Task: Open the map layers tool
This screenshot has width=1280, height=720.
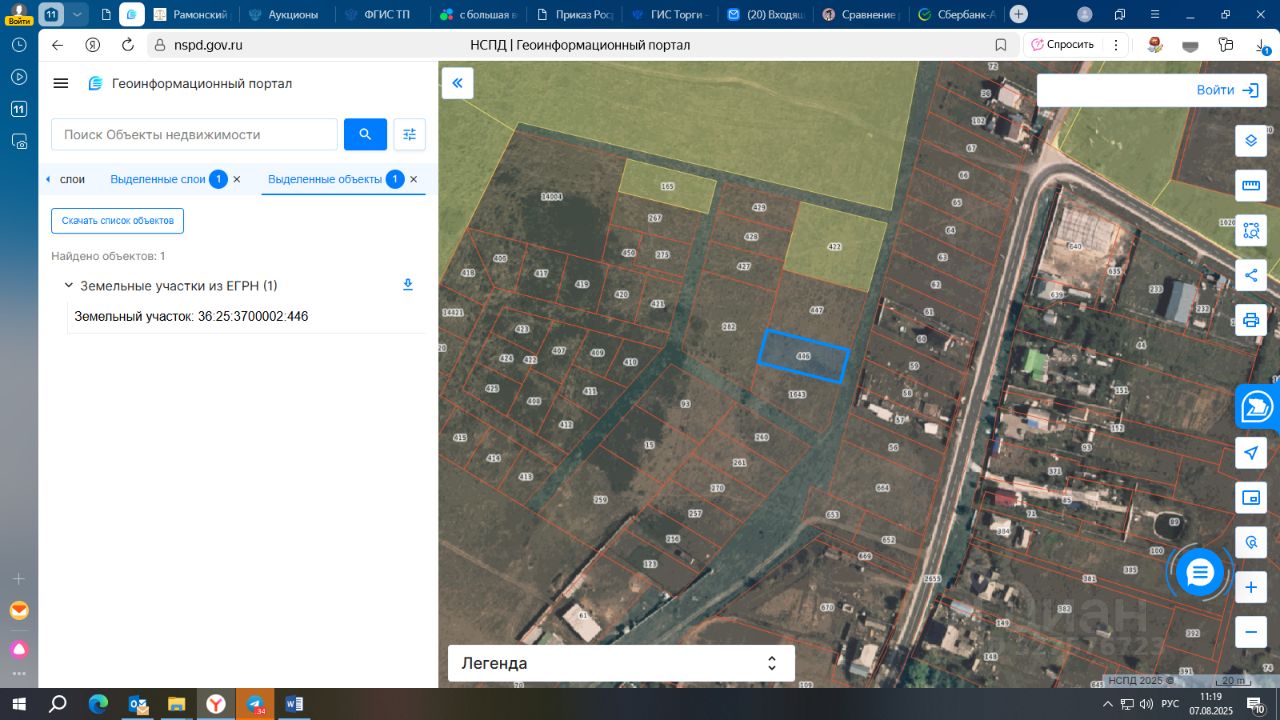Action: tap(1250, 141)
